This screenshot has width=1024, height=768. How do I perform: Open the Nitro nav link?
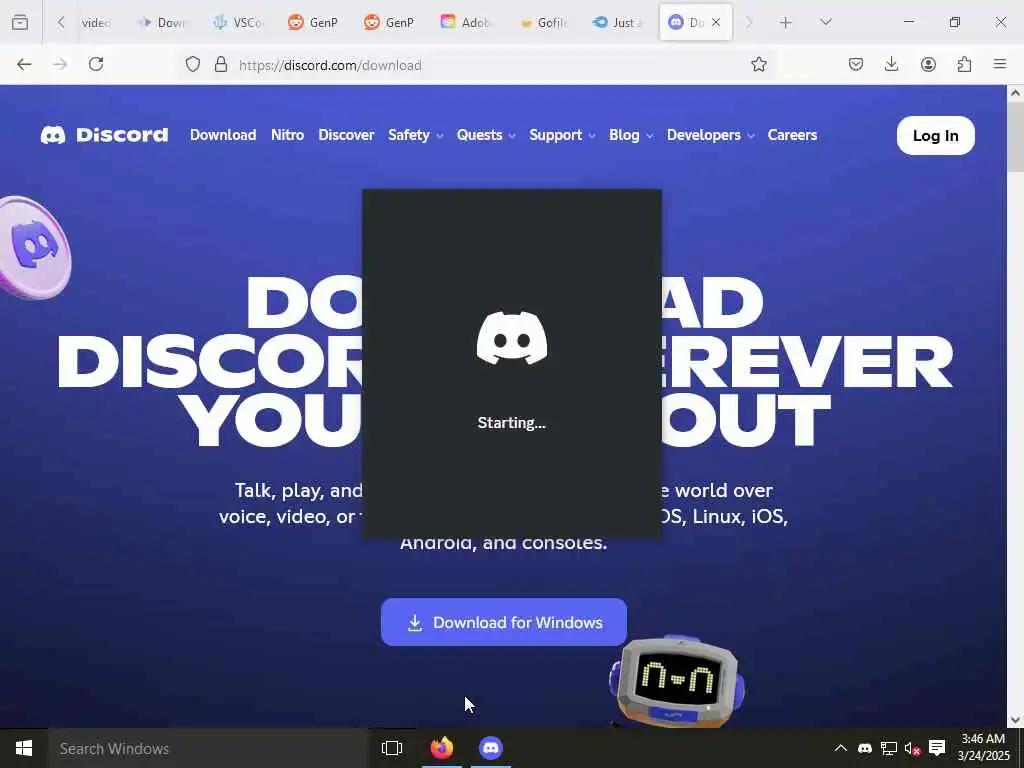point(287,135)
